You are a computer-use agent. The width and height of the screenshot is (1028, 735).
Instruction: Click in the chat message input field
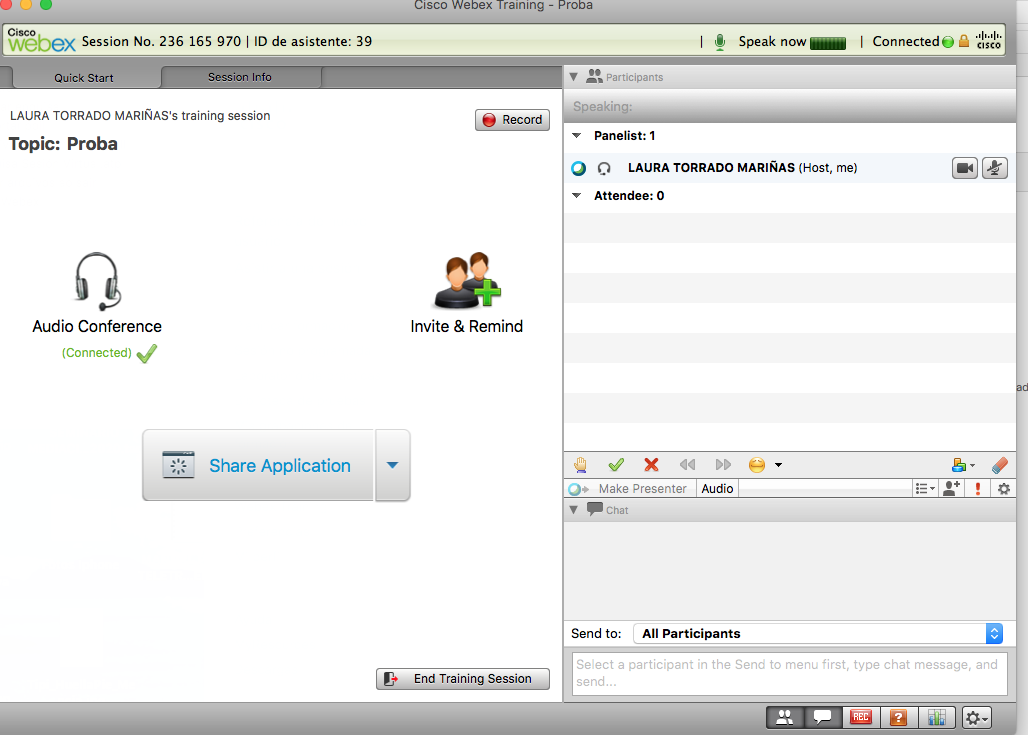(x=789, y=672)
